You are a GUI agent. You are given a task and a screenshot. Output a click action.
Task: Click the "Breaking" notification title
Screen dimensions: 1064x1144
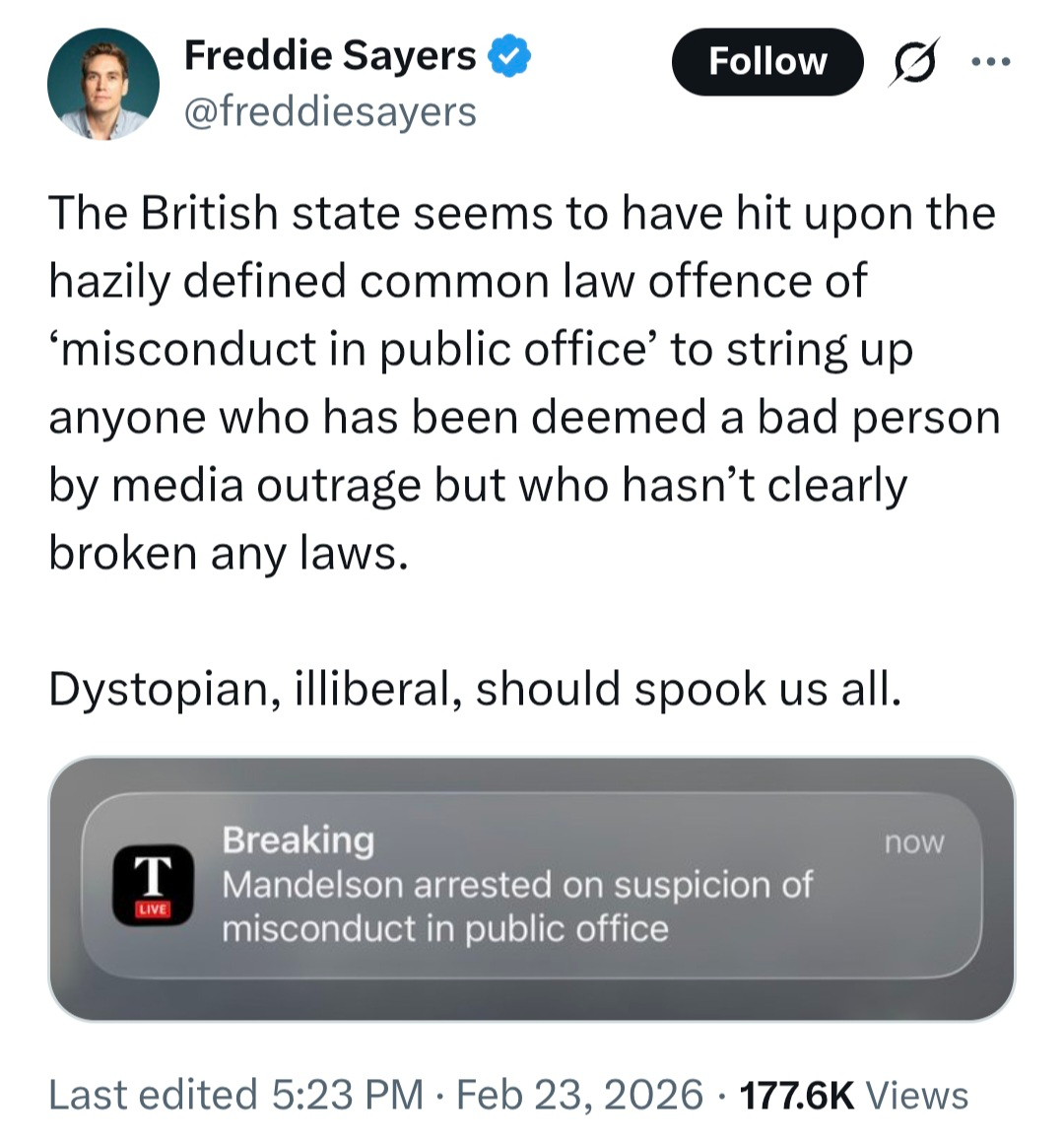[x=298, y=840]
